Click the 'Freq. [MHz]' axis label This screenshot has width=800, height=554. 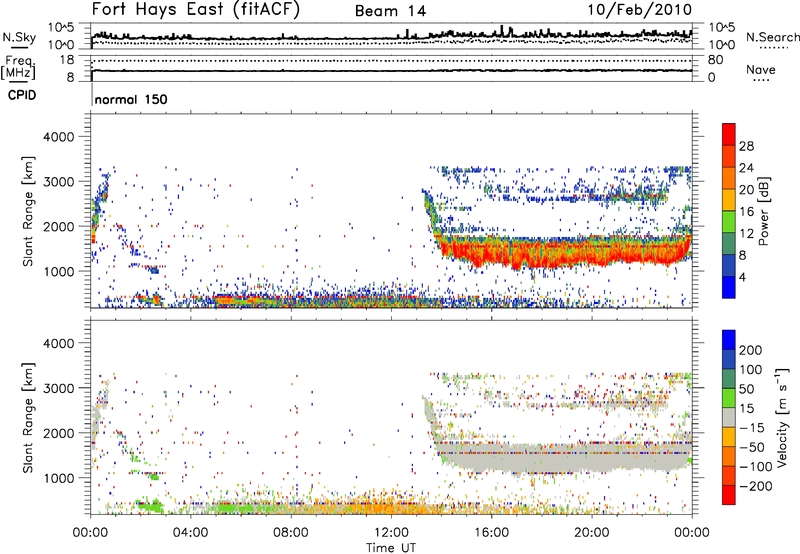point(18,67)
